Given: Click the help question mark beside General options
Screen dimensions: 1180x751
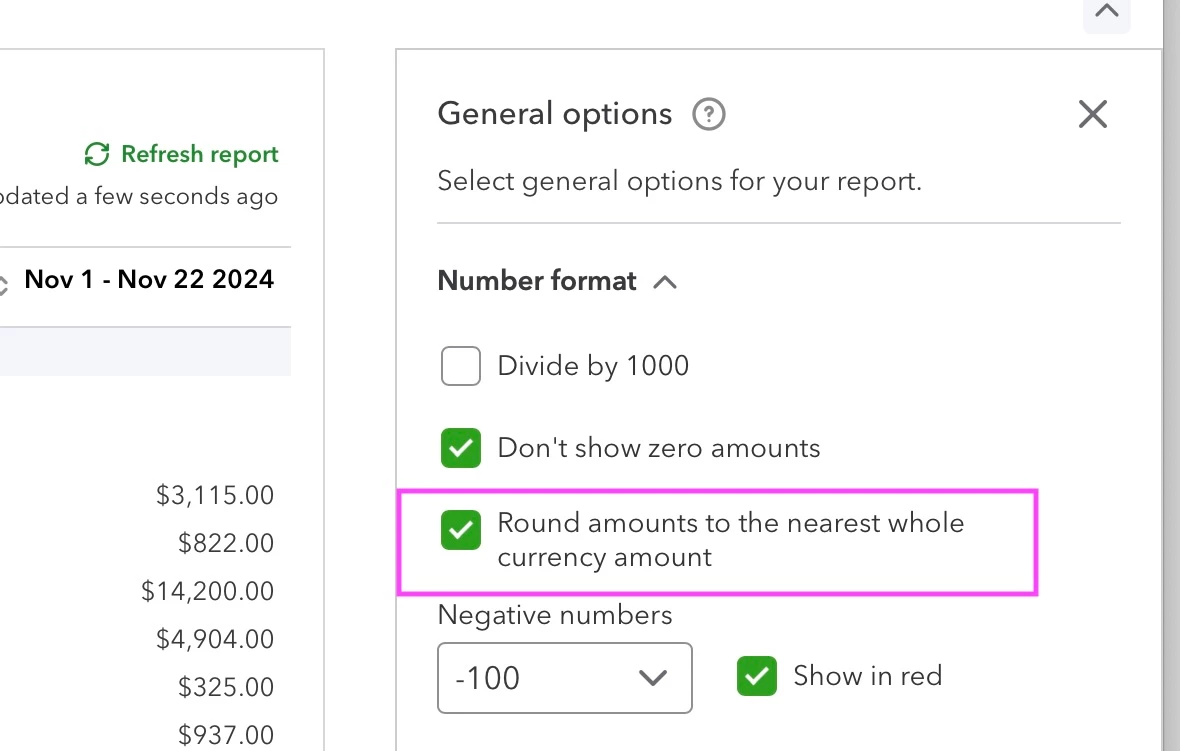Looking at the screenshot, I should click(708, 114).
